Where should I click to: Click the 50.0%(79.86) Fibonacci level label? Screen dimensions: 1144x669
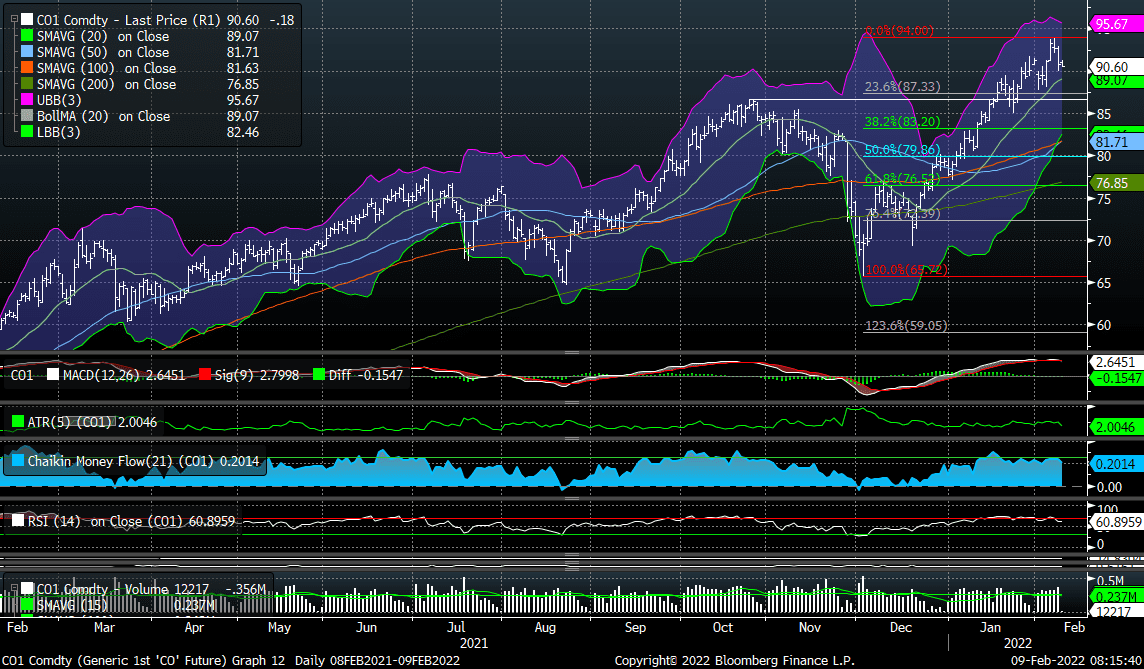click(x=903, y=150)
